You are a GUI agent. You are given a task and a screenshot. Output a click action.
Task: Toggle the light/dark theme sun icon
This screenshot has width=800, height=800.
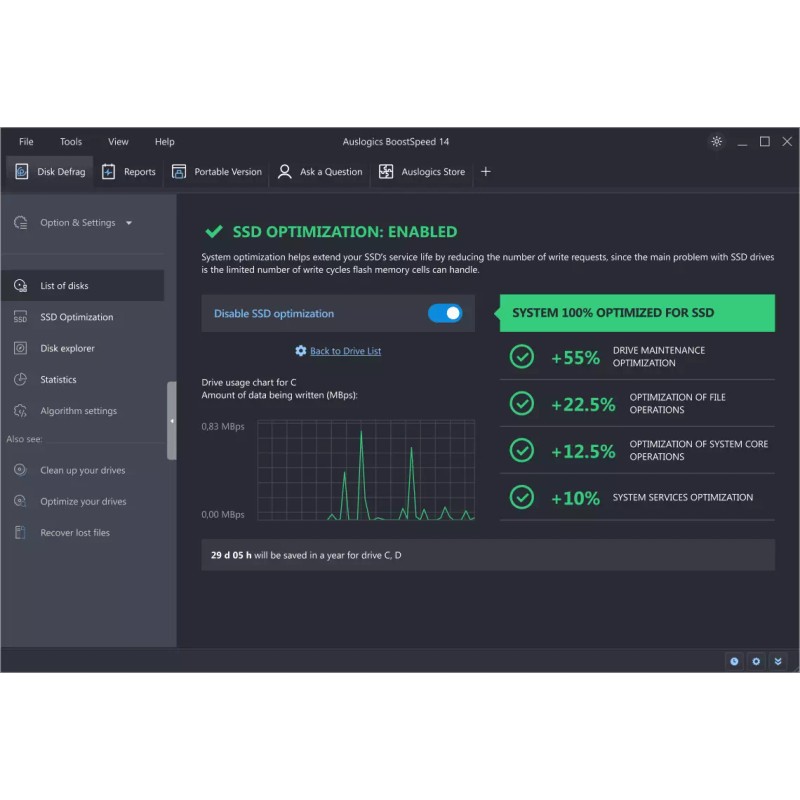coord(716,142)
